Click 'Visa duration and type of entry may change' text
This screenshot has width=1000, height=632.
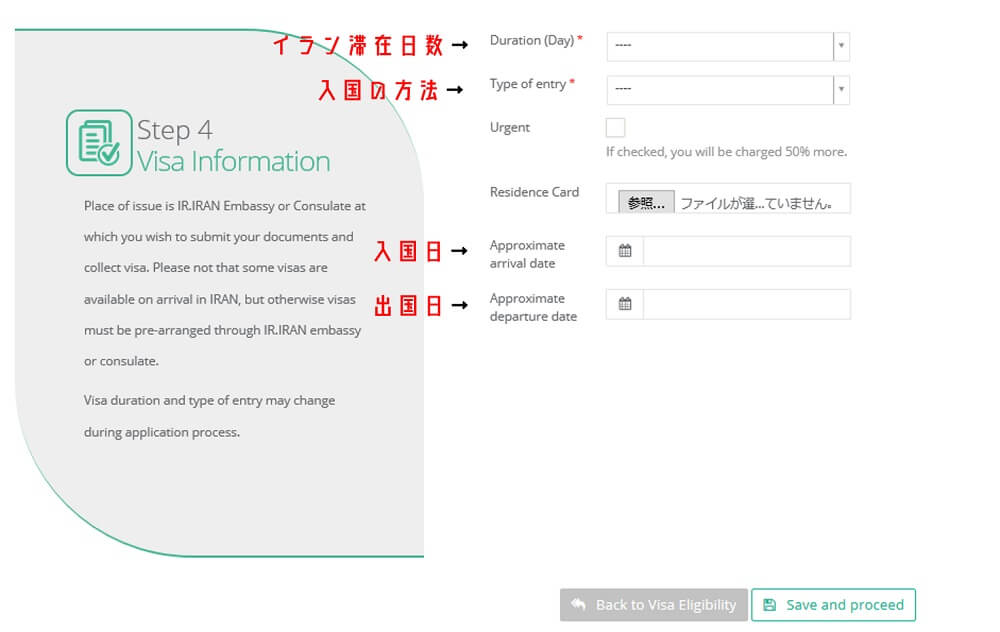click(209, 401)
